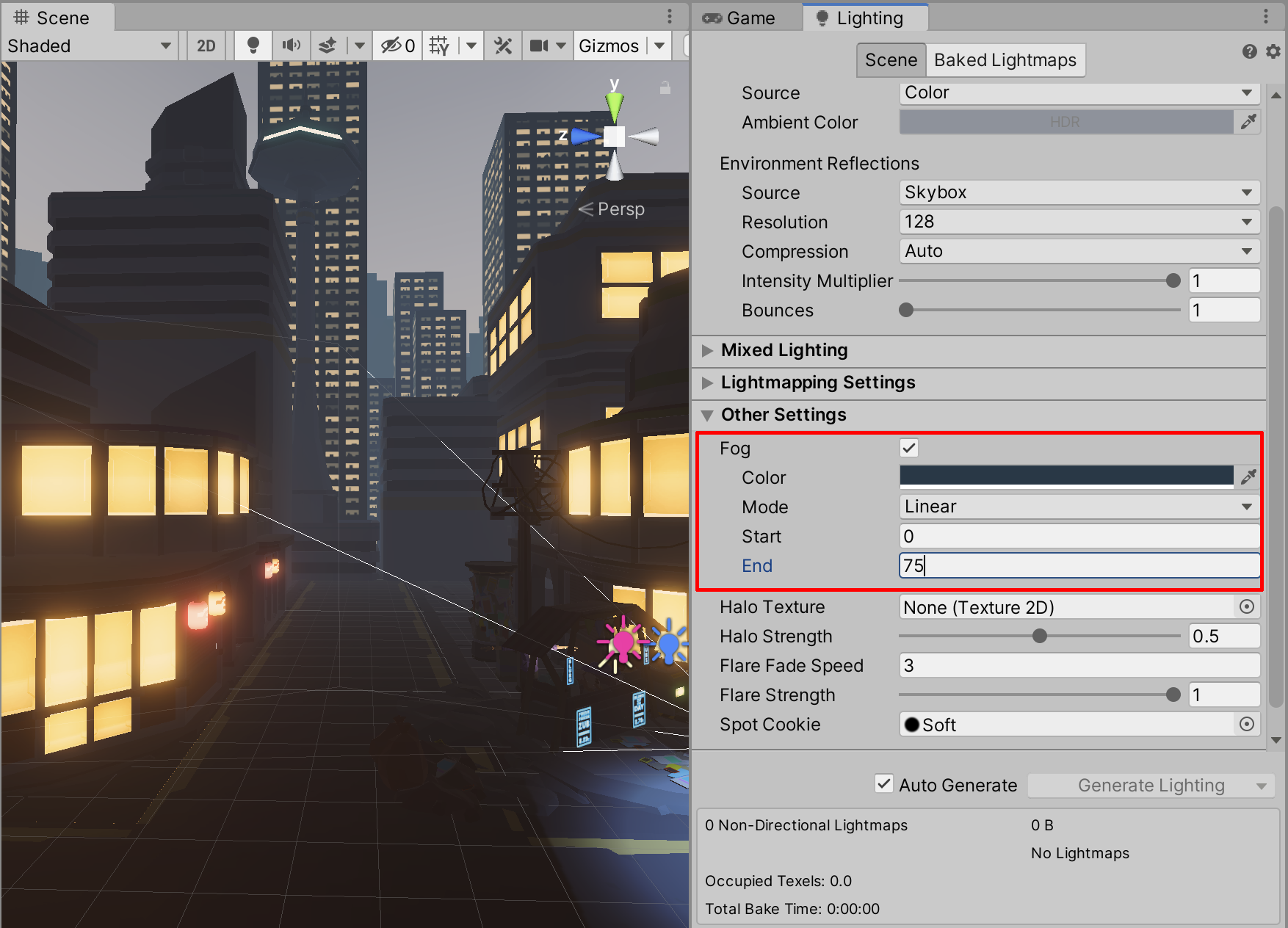Open scene camera settings icon
The image size is (1288, 928).
tap(540, 46)
